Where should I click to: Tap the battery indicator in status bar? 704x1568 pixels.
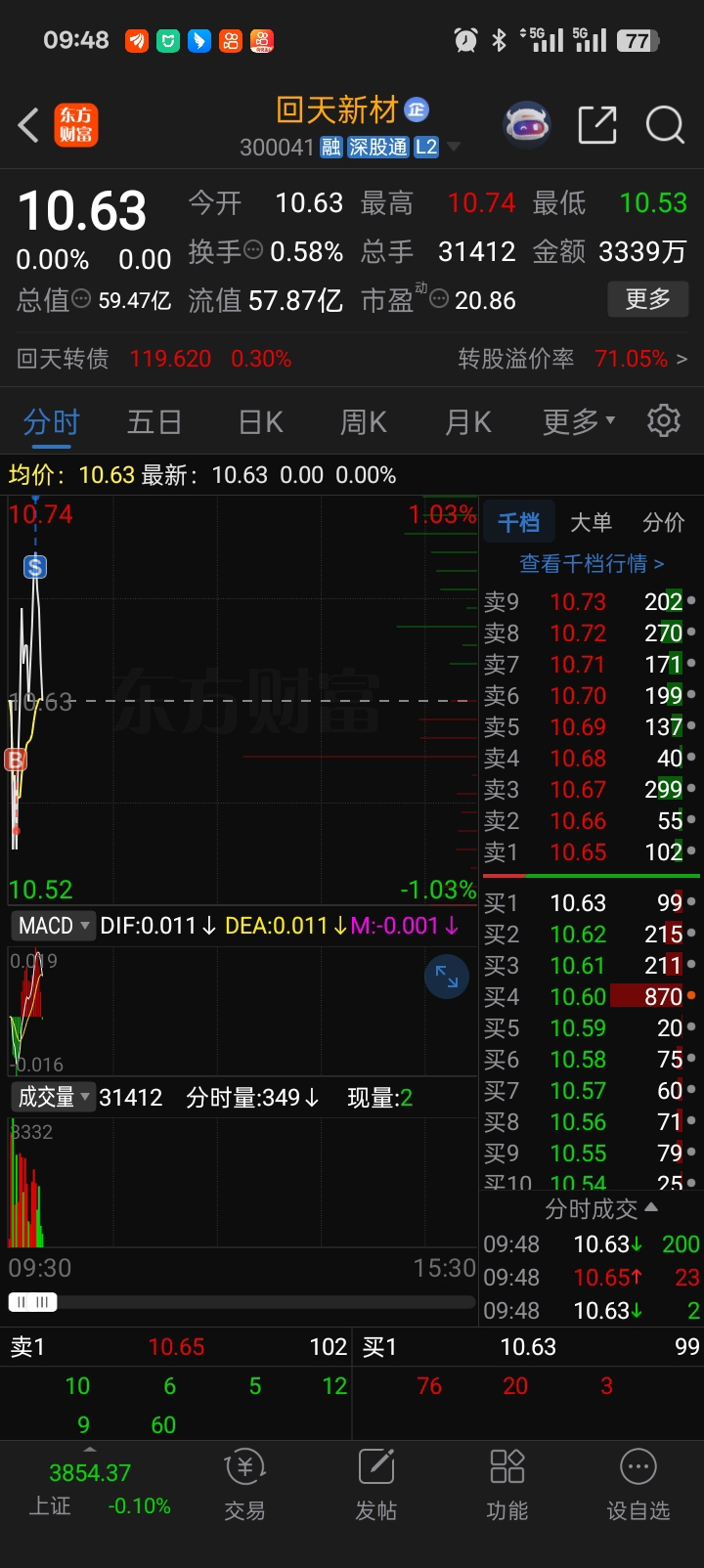[638, 40]
